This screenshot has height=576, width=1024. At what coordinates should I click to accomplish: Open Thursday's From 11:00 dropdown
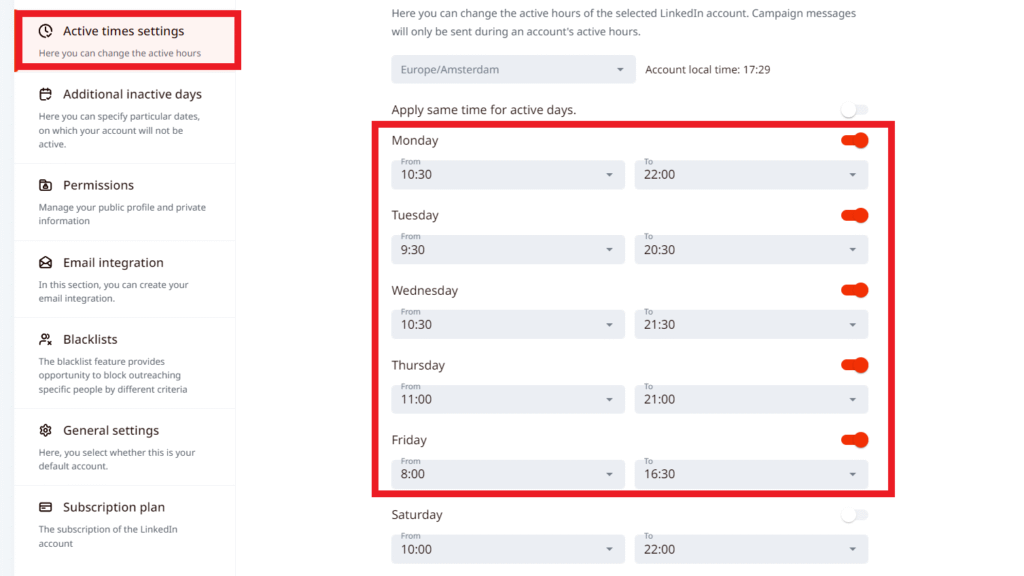[507, 400]
